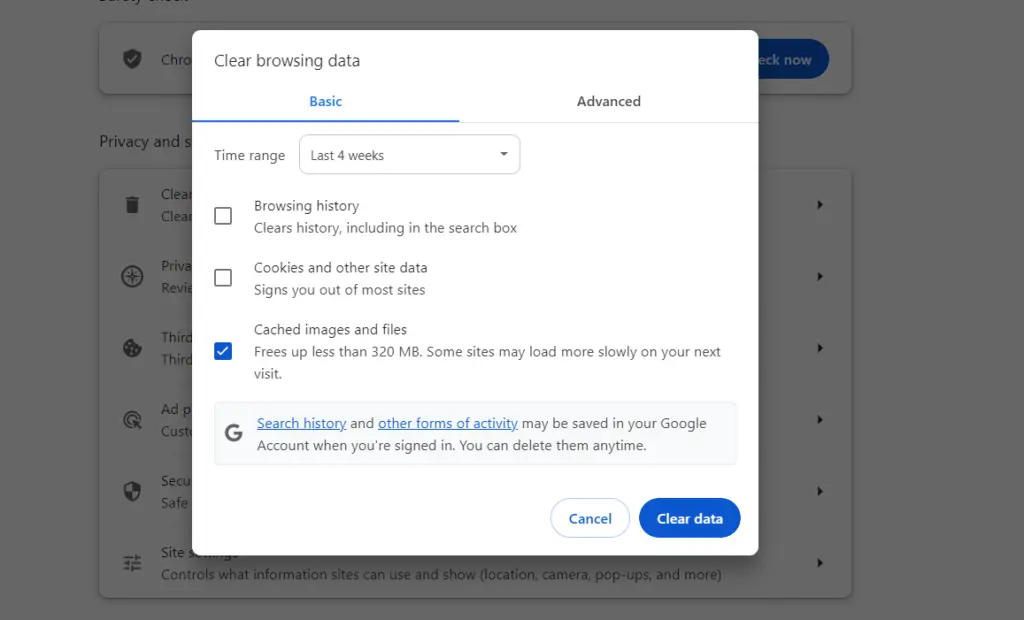Select the Basic tab
Viewport: 1024px width, 620px height.
[325, 101]
